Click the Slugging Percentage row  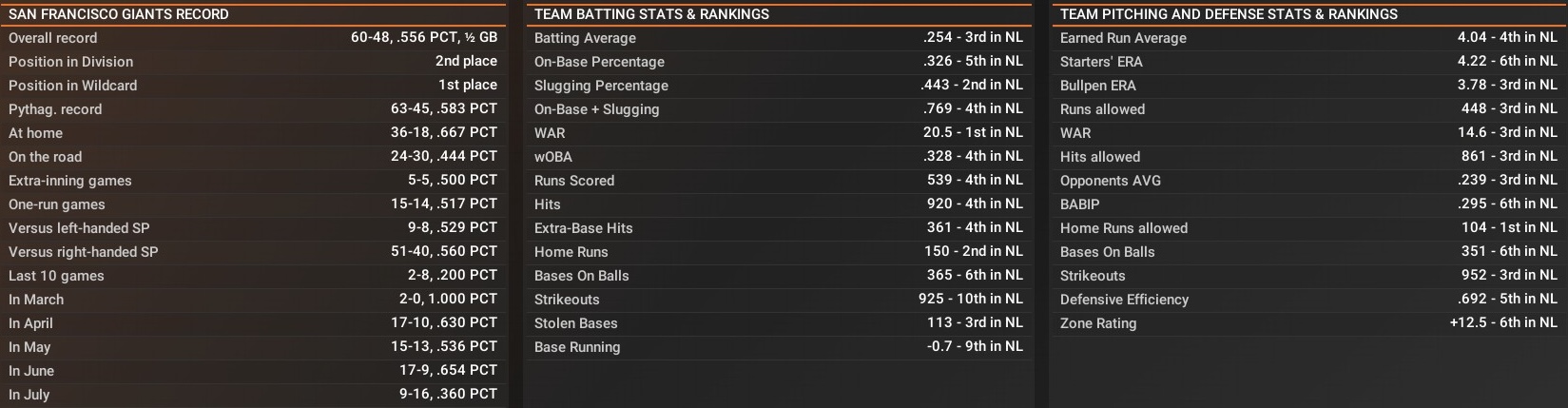tap(778, 86)
